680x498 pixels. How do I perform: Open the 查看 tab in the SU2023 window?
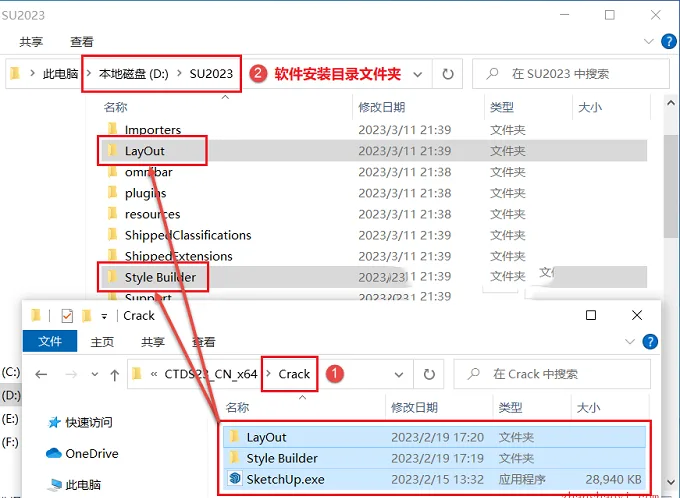coord(82,42)
